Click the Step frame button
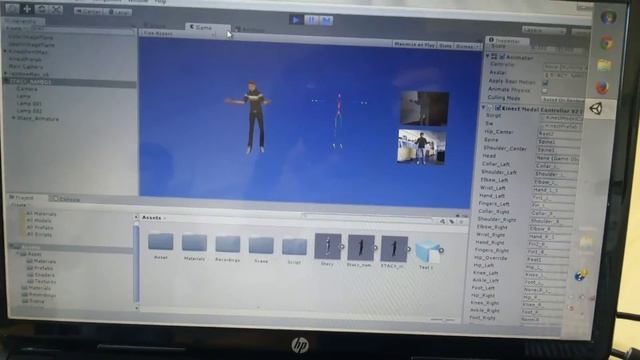640x360 pixels. coord(326,20)
